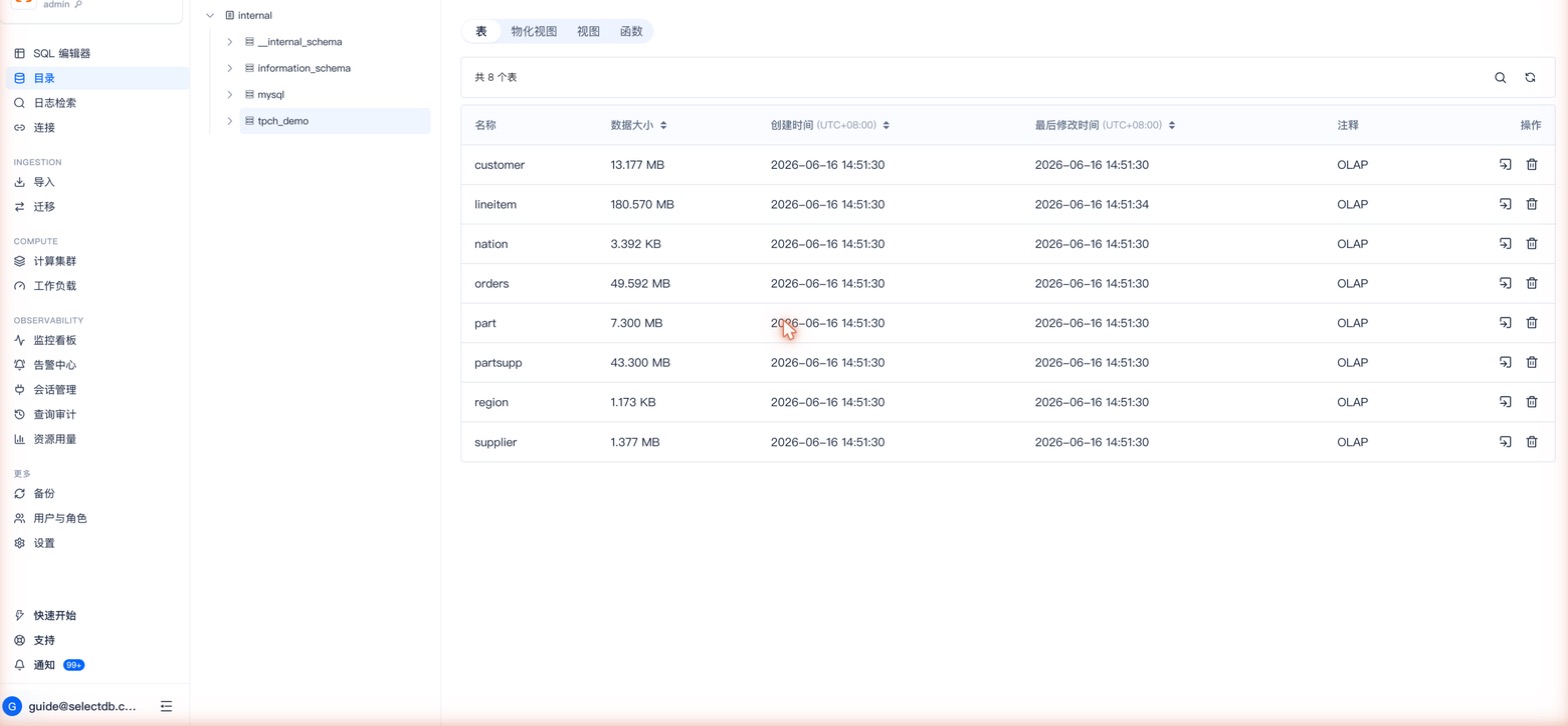
Task: Switch to the 视图 tab
Action: coord(589,31)
